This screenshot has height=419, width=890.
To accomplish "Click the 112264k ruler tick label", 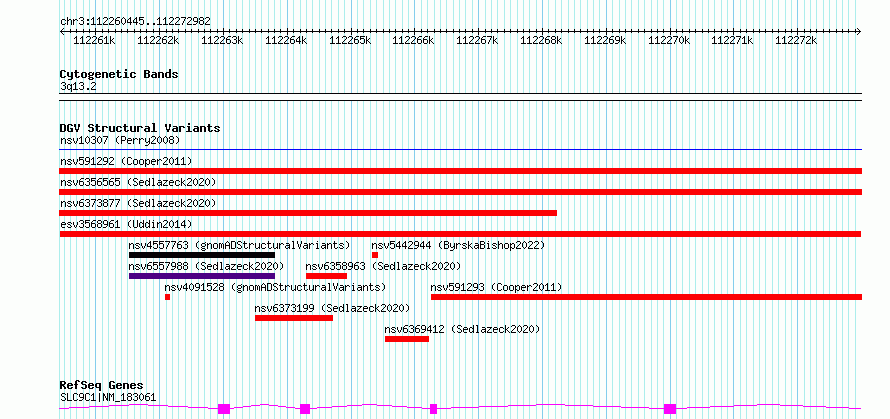I will coord(286,40).
